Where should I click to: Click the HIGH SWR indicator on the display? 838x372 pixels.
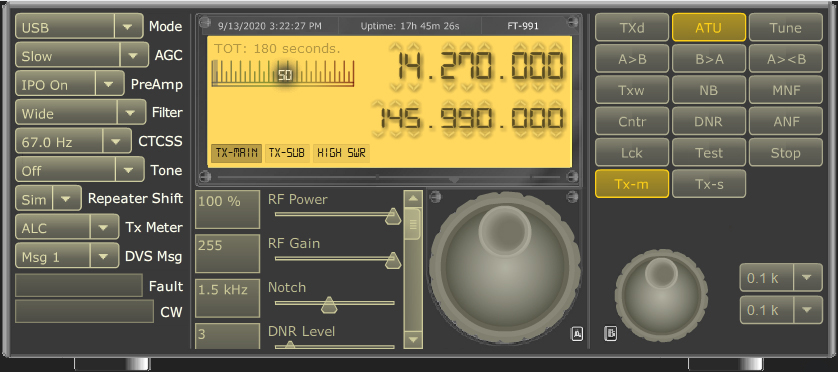point(341,153)
